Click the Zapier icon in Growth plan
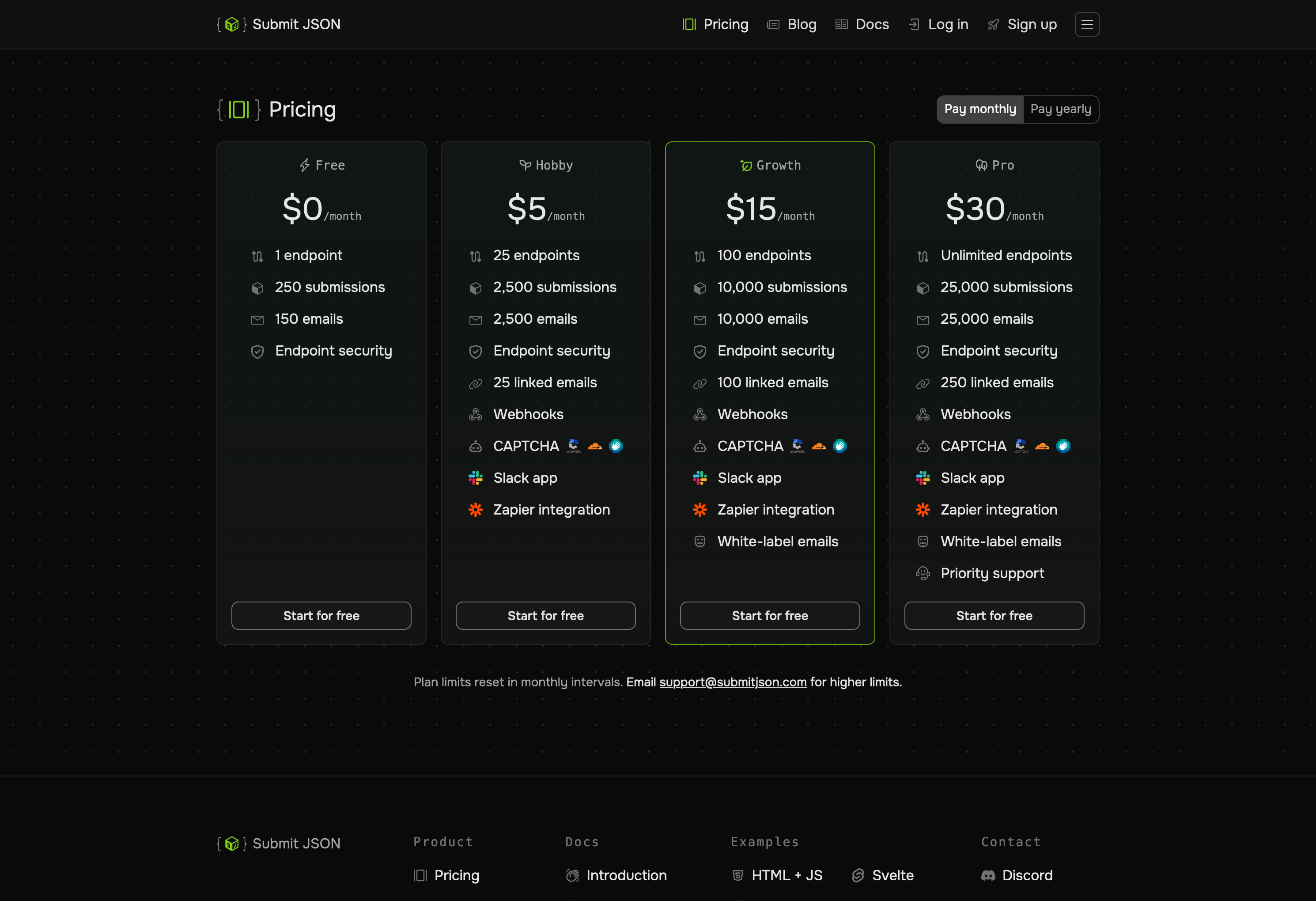This screenshot has width=1316, height=901. [x=700, y=510]
